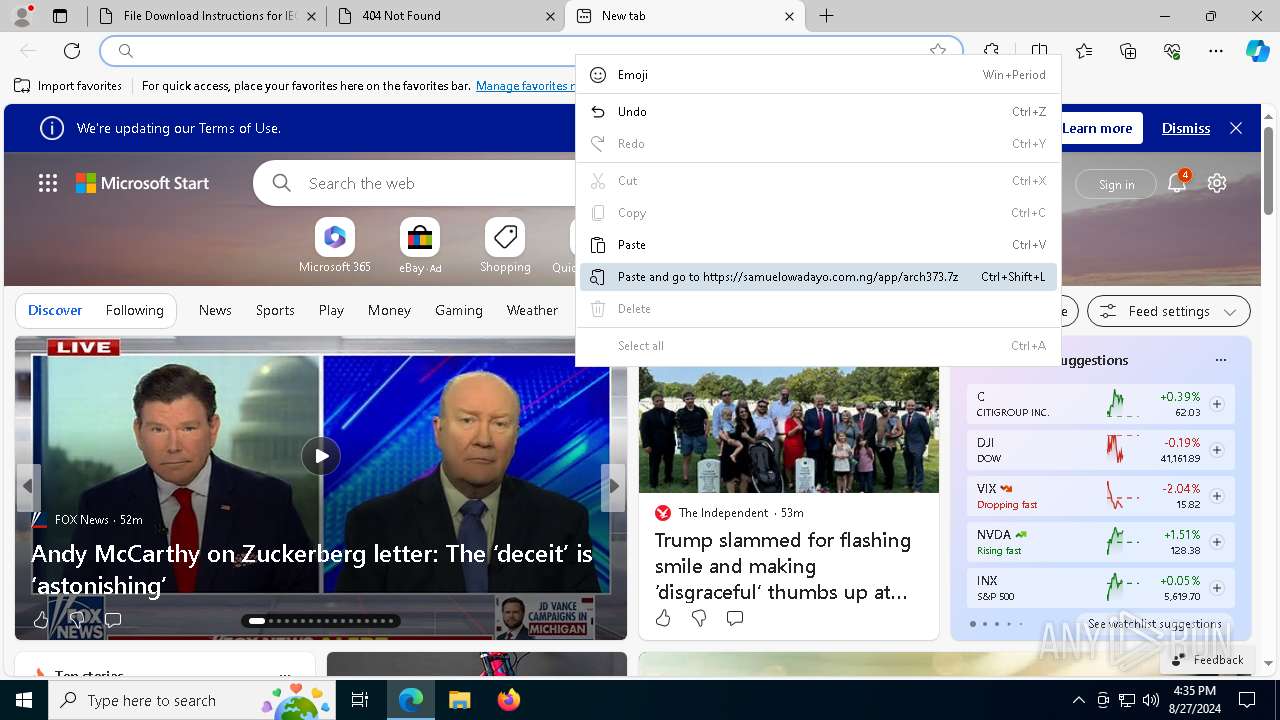Refresh the page with the reload icon
This screenshot has width=1280, height=720.
pyautogui.click(x=72, y=51)
